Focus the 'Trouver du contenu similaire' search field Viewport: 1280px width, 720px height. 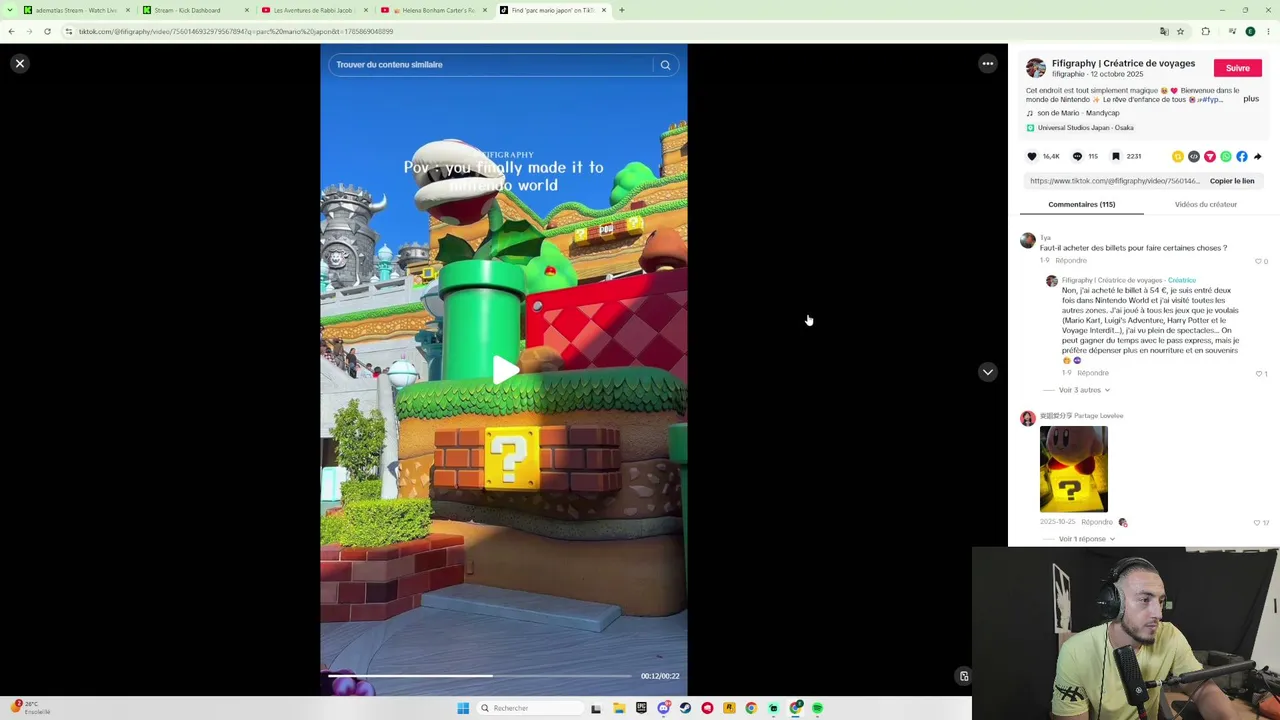click(490, 65)
